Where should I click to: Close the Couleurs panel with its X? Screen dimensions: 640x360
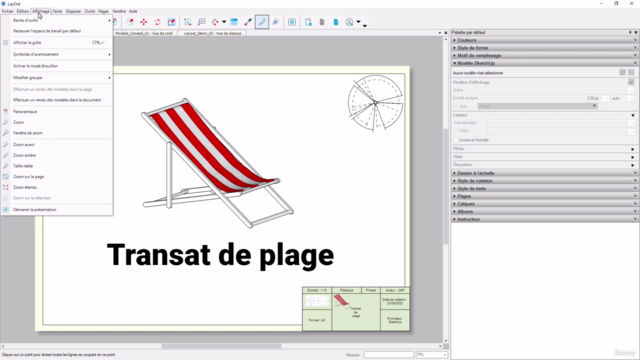pos(635,40)
